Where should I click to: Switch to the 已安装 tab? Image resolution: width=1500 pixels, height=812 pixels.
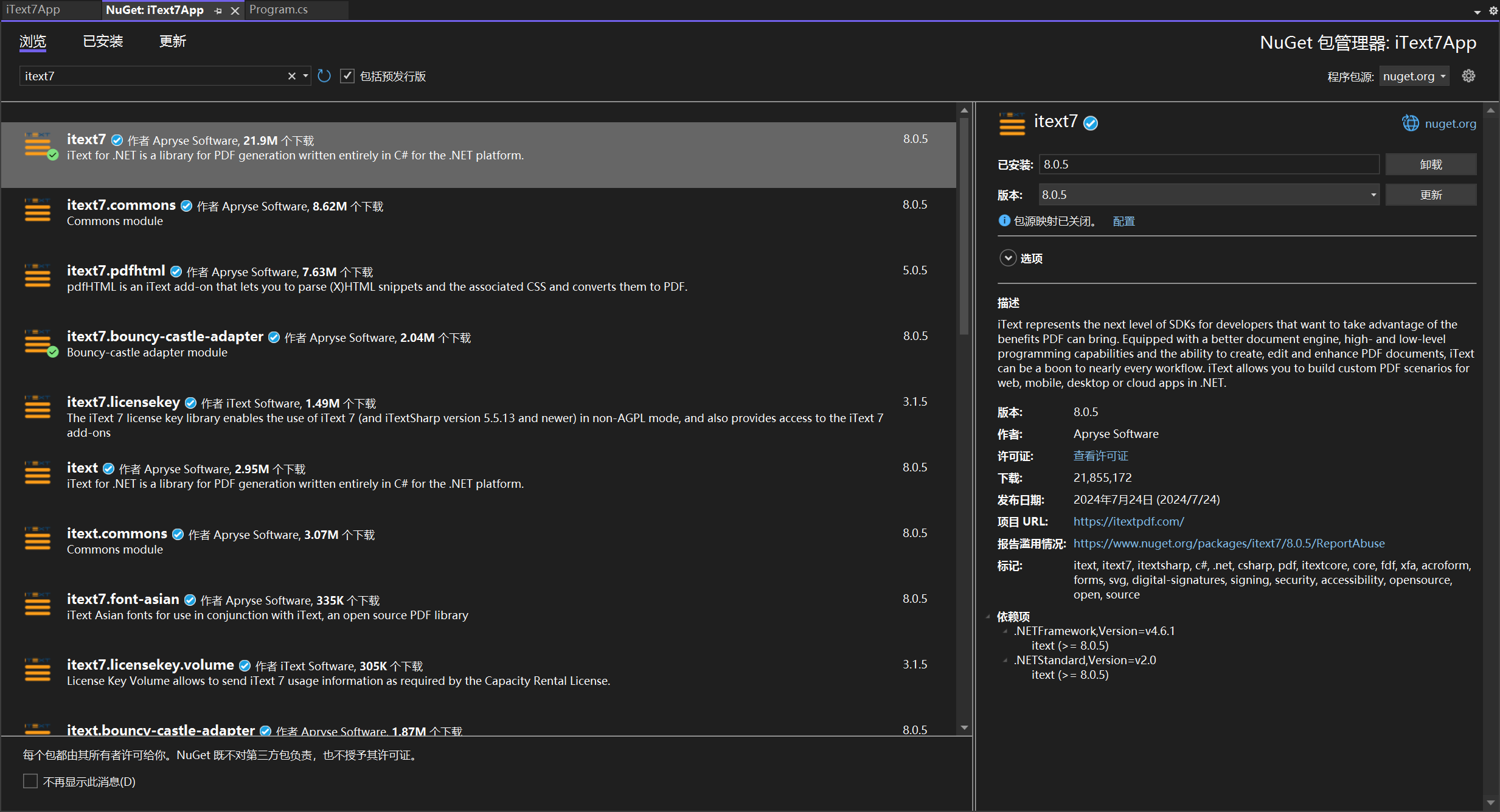pyautogui.click(x=103, y=41)
